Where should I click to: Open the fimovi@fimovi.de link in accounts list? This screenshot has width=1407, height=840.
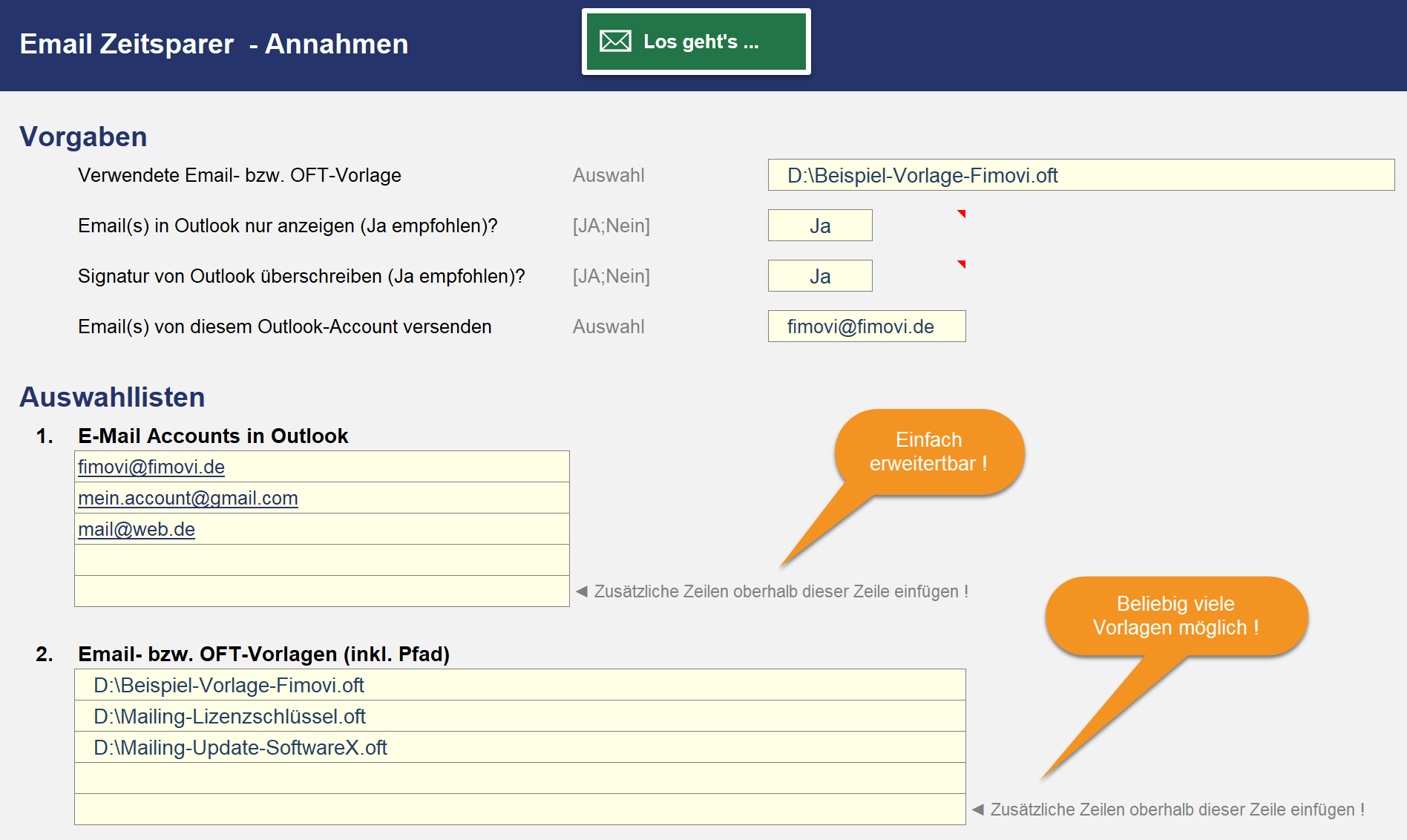tap(151, 467)
